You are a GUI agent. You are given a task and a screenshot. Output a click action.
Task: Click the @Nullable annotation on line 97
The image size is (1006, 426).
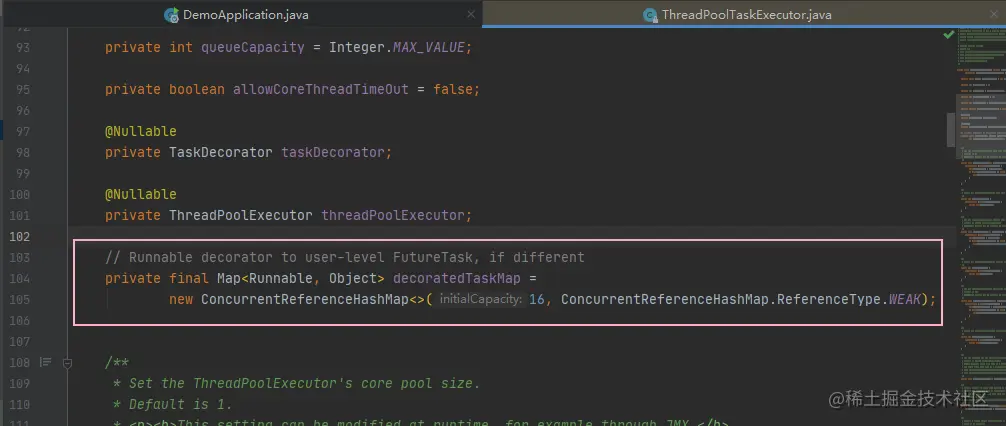coord(141,132)
